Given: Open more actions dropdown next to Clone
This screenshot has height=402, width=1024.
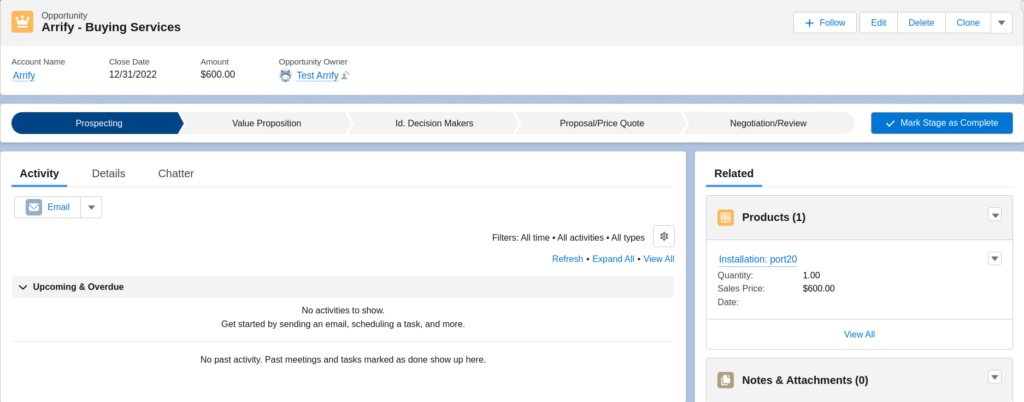Looking at the screenshot, I should pyautogui.click(x=1002, y=22).
